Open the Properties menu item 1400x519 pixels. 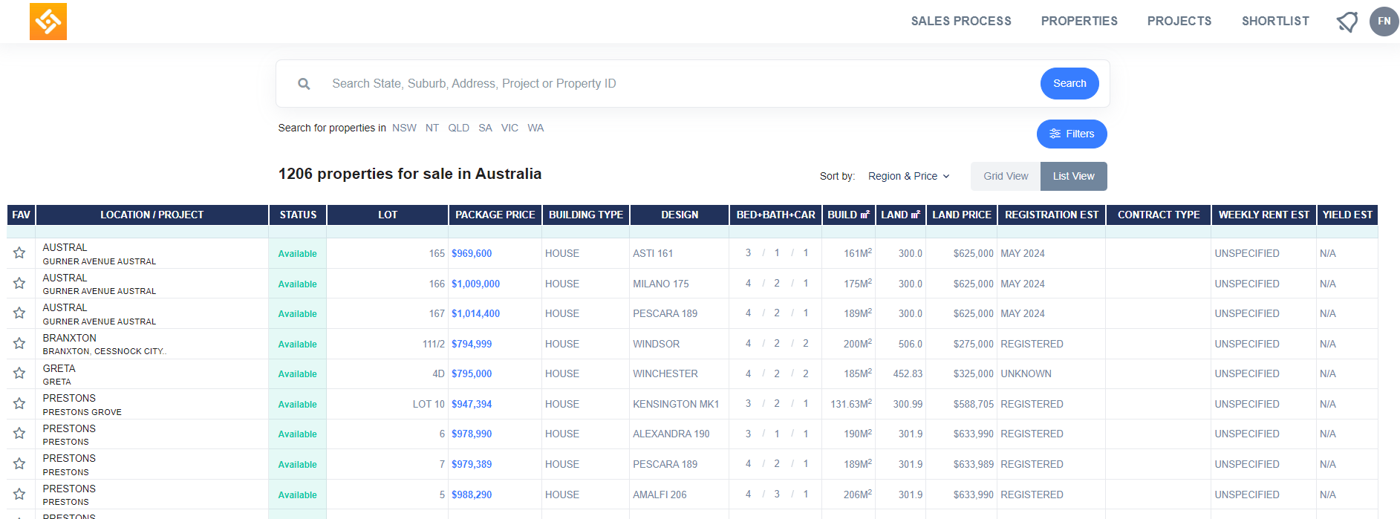(1079, 21)
